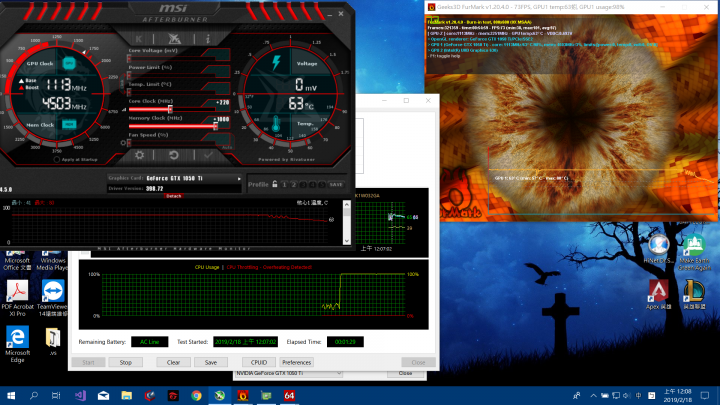
Task: Click the thermometer temperature icon
Action: [x=276, y=124]
